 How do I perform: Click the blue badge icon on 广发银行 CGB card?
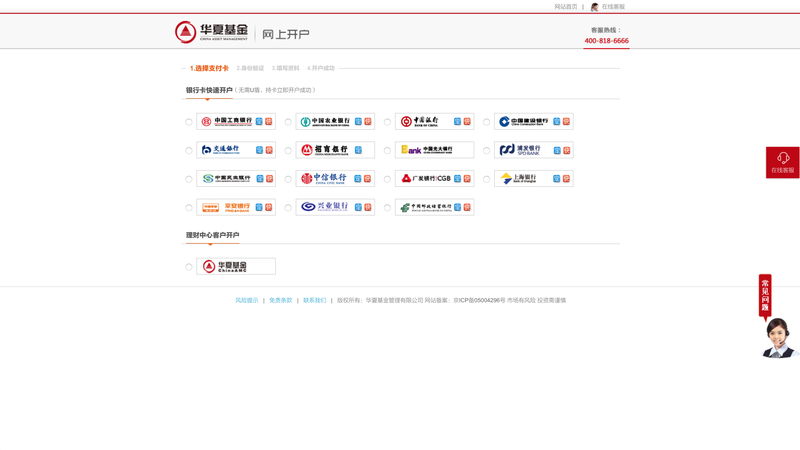[457, 179]
